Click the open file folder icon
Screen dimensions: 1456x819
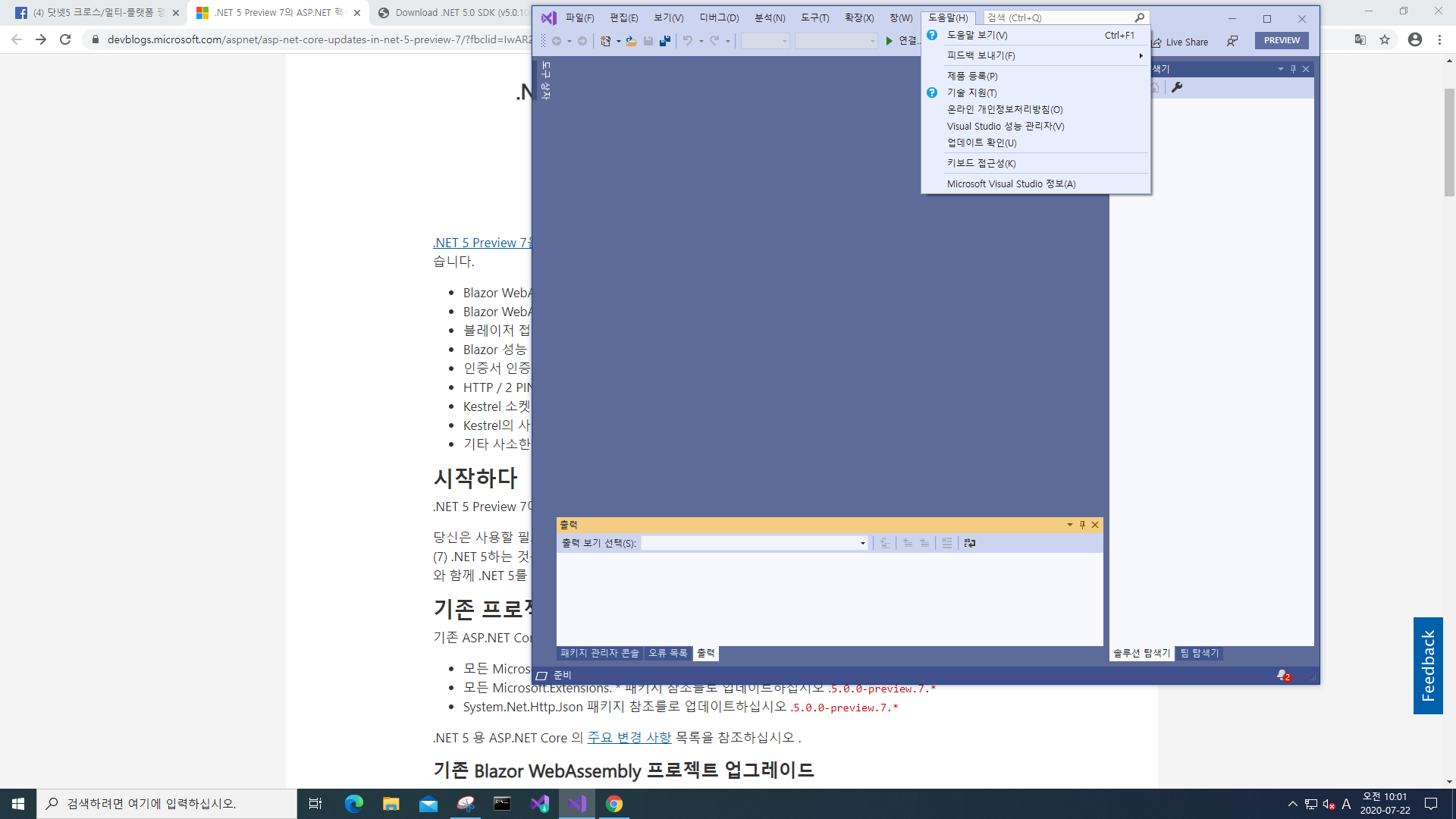pyautogui.click(x=631, y=41)
